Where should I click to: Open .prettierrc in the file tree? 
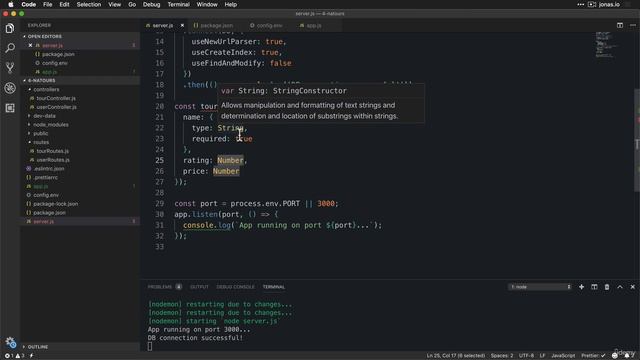tap(46, 178)
